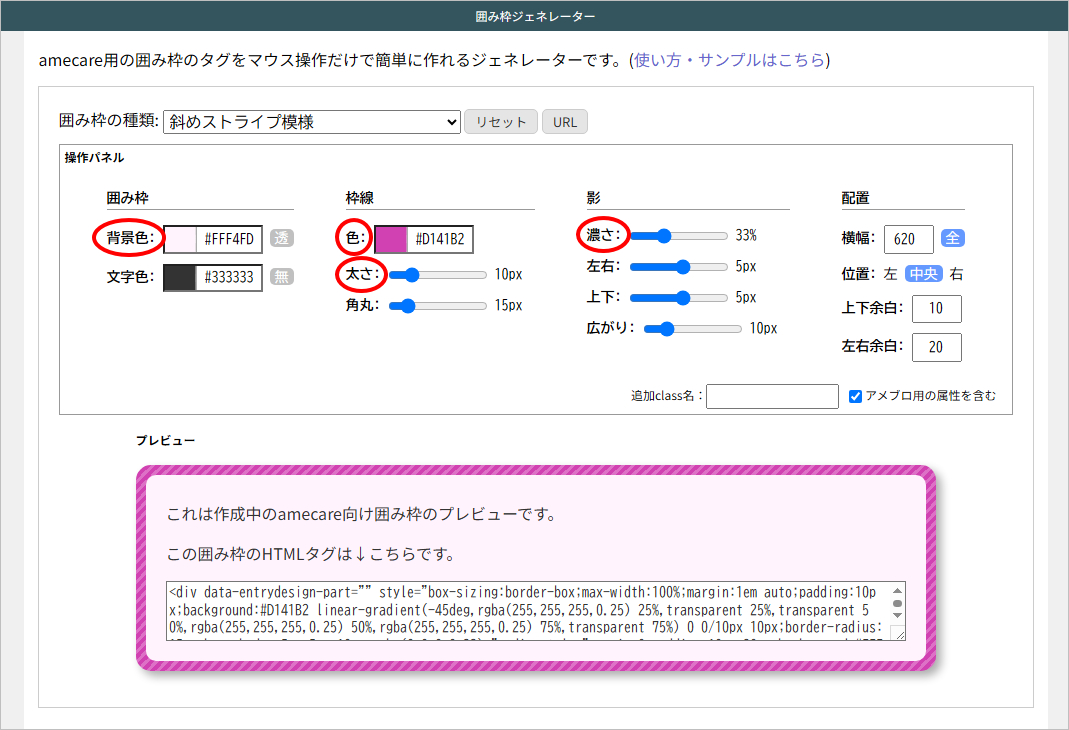
Task: Click the 横幅 width input field
Action: click(x=908, y=239)
